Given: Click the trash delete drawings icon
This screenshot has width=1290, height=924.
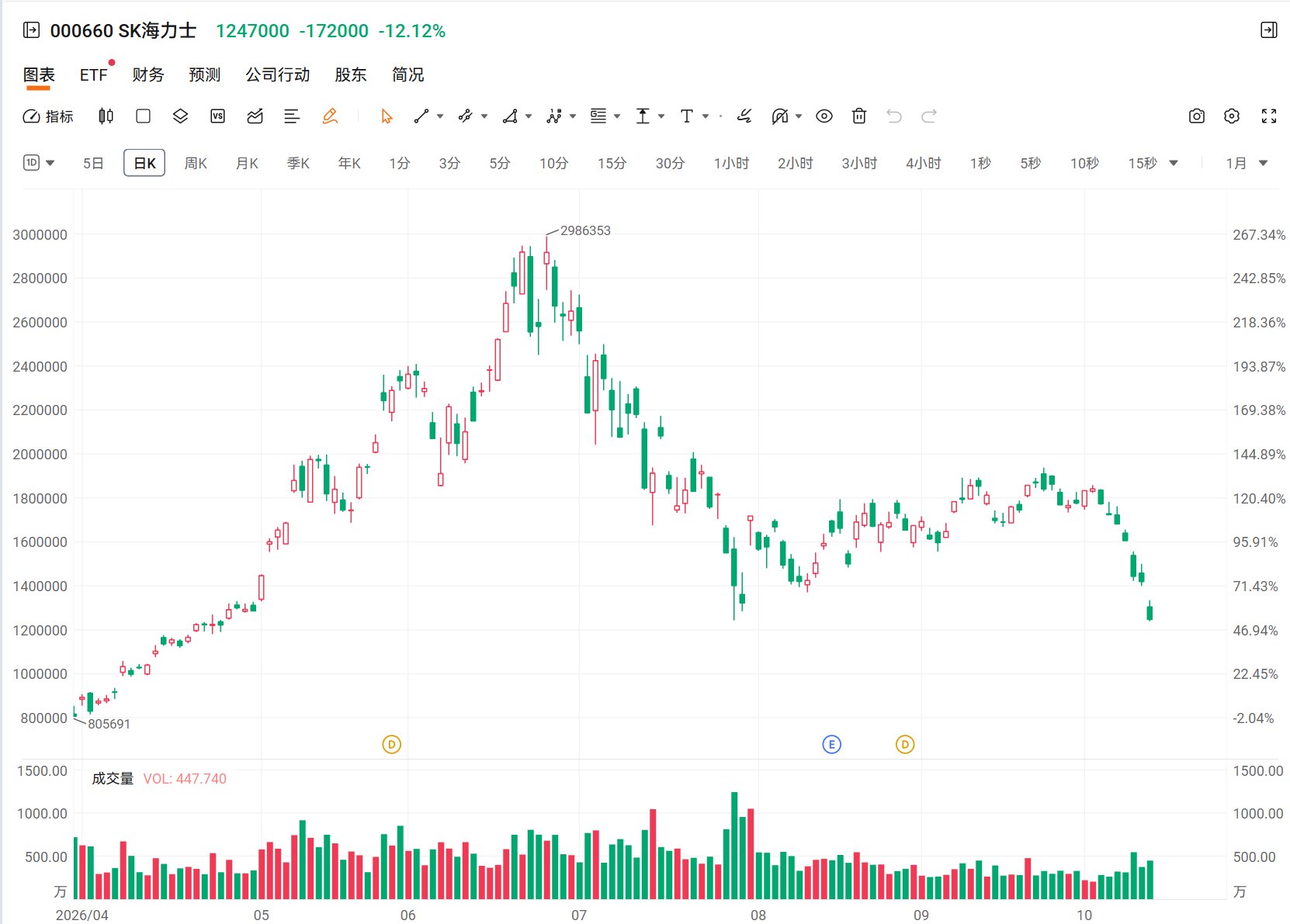Looking at the screenshot, I should 859,116.
